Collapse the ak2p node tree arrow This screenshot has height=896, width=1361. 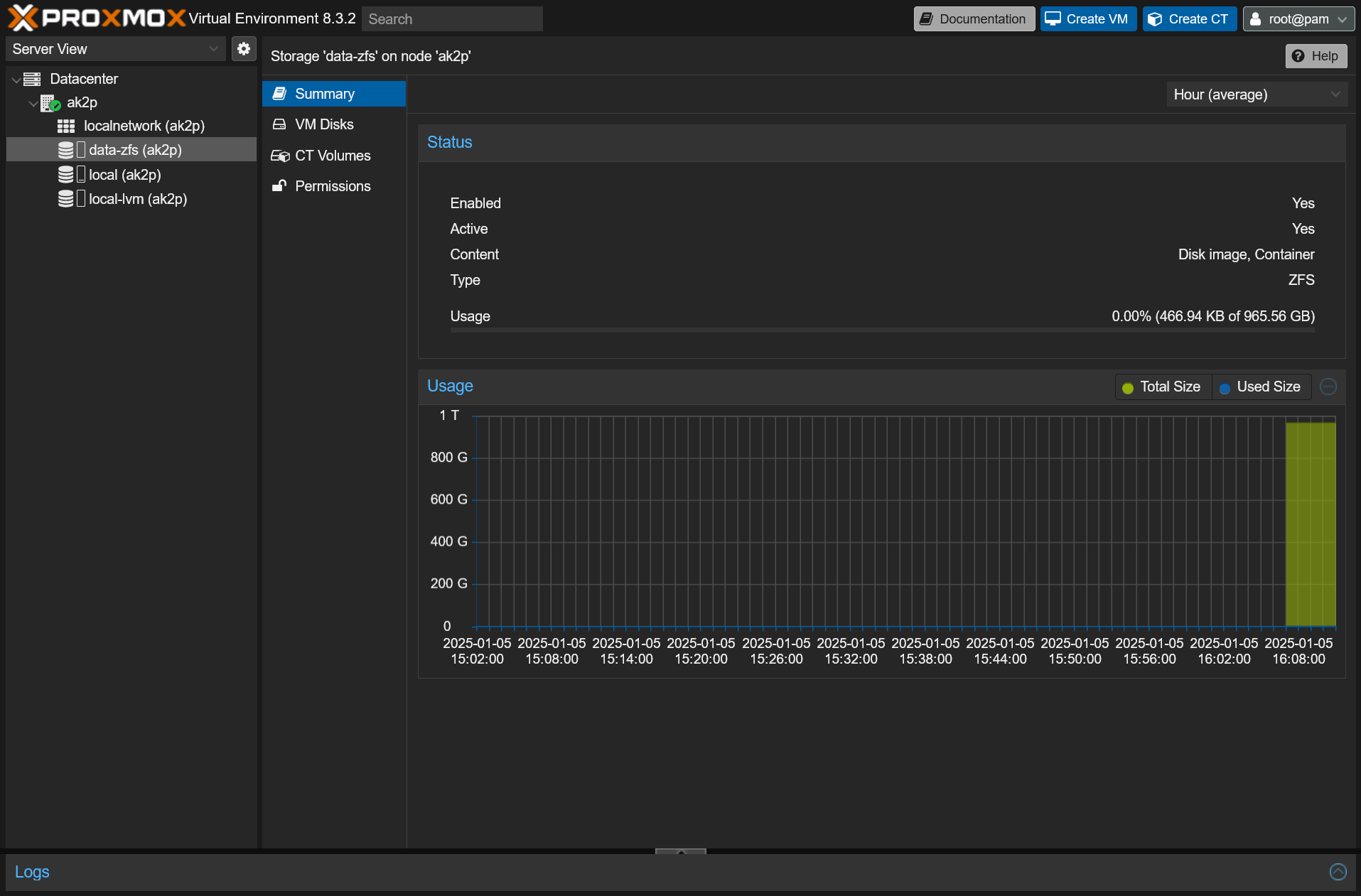click(33, 103)
